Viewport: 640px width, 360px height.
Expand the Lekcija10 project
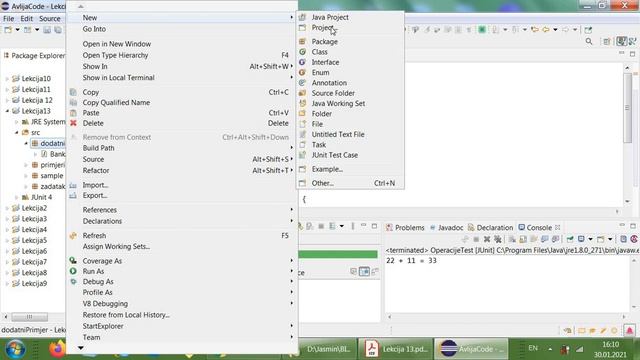7,78
